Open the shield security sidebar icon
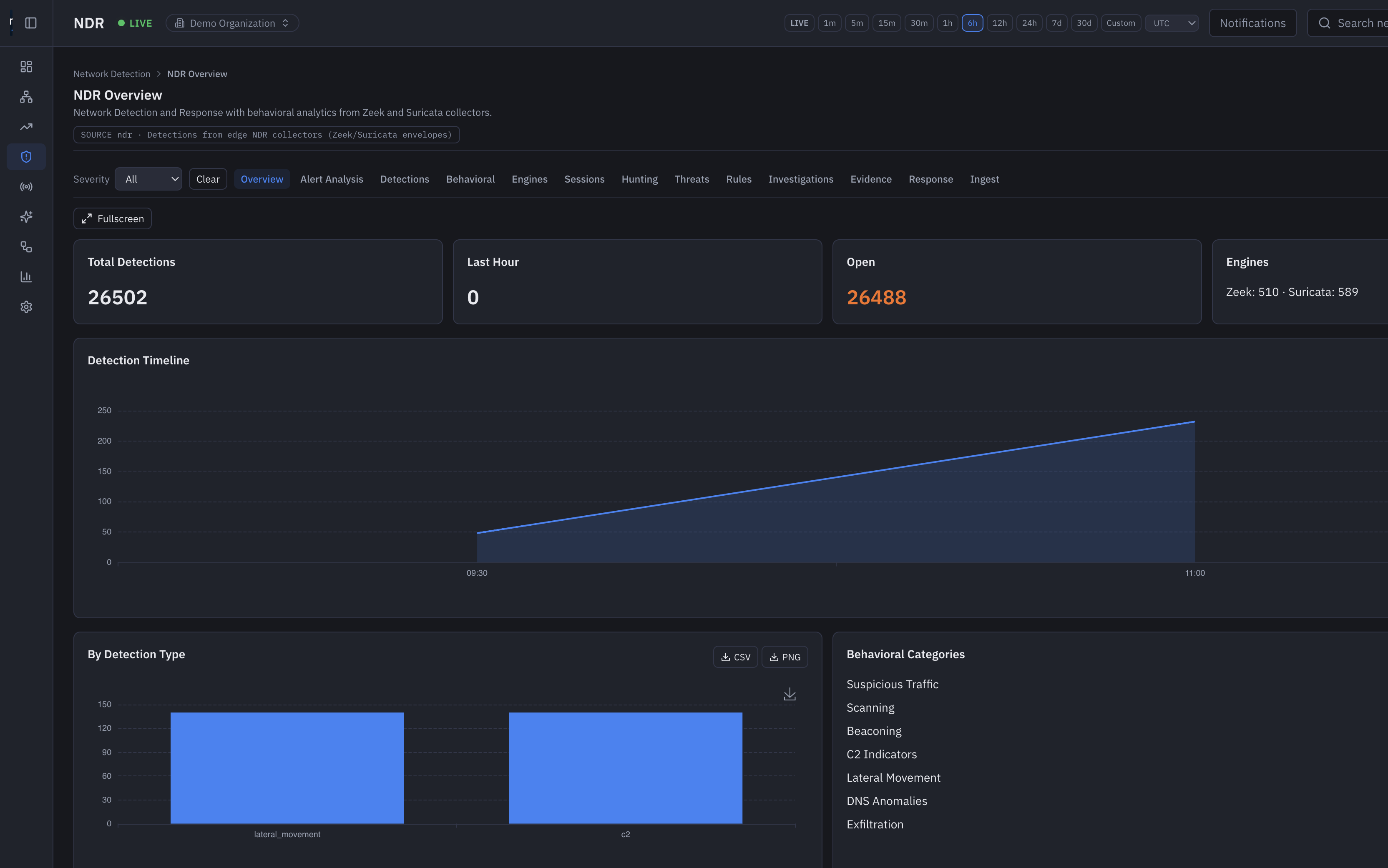The image size is (1388, 868). click(26, 157)
